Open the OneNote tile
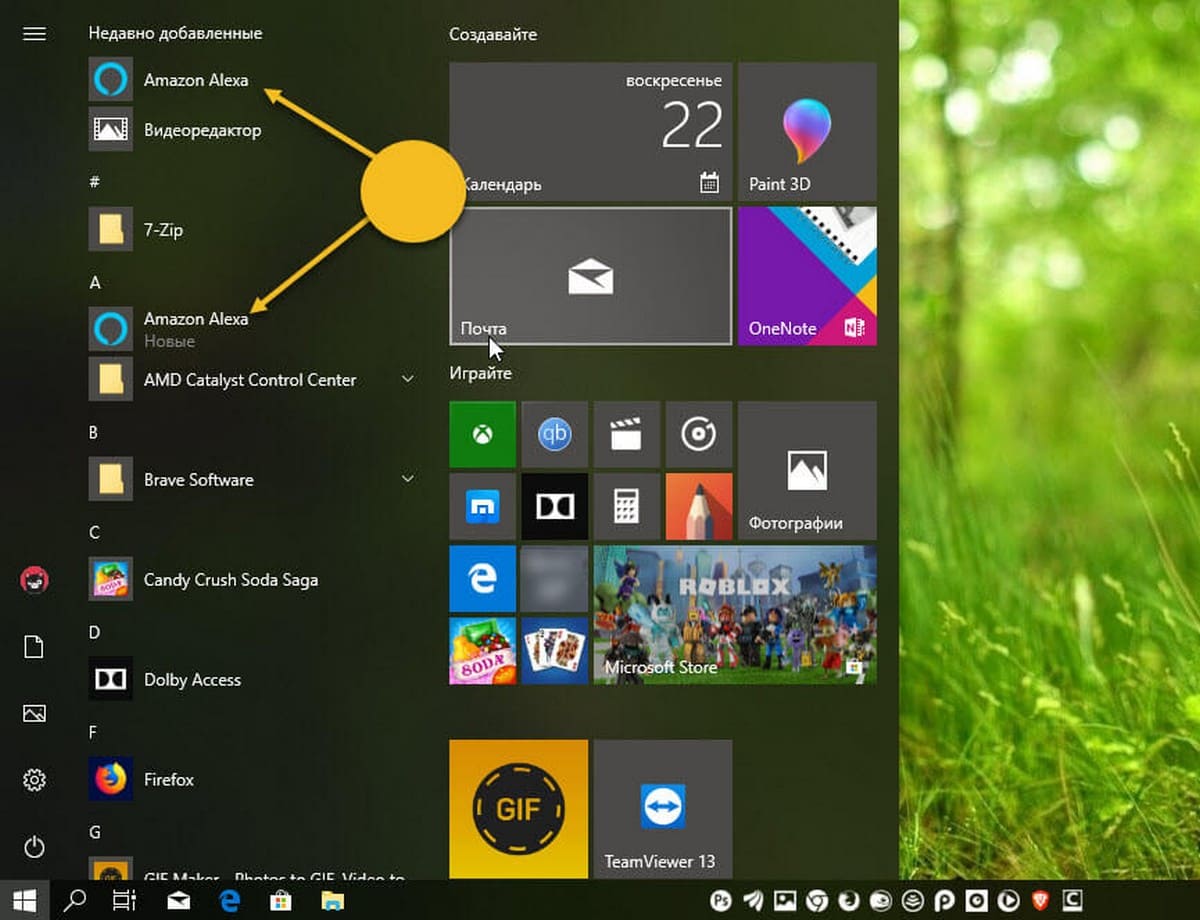 (x=807, y=276)
